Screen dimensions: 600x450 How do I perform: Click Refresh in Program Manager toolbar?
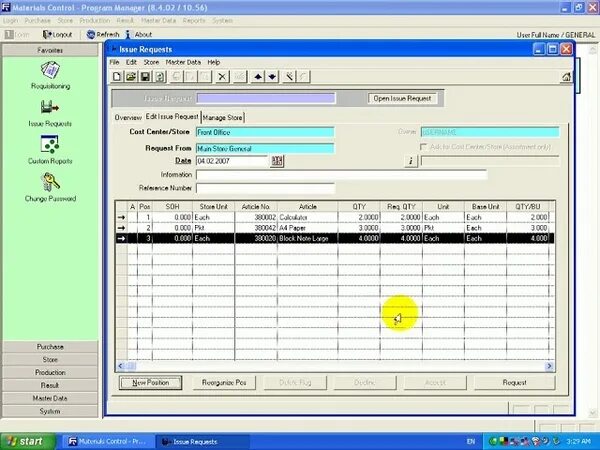point(103,34)
